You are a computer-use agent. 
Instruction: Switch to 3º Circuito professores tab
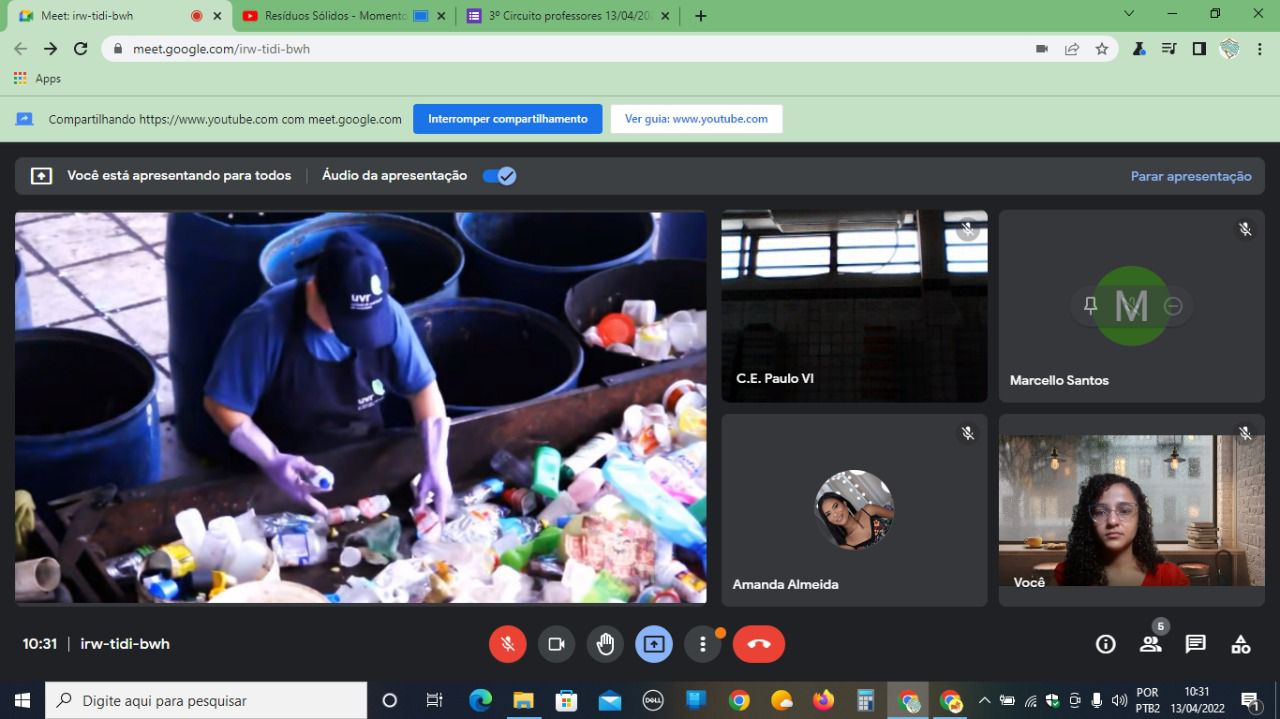[x=570, y=16]
